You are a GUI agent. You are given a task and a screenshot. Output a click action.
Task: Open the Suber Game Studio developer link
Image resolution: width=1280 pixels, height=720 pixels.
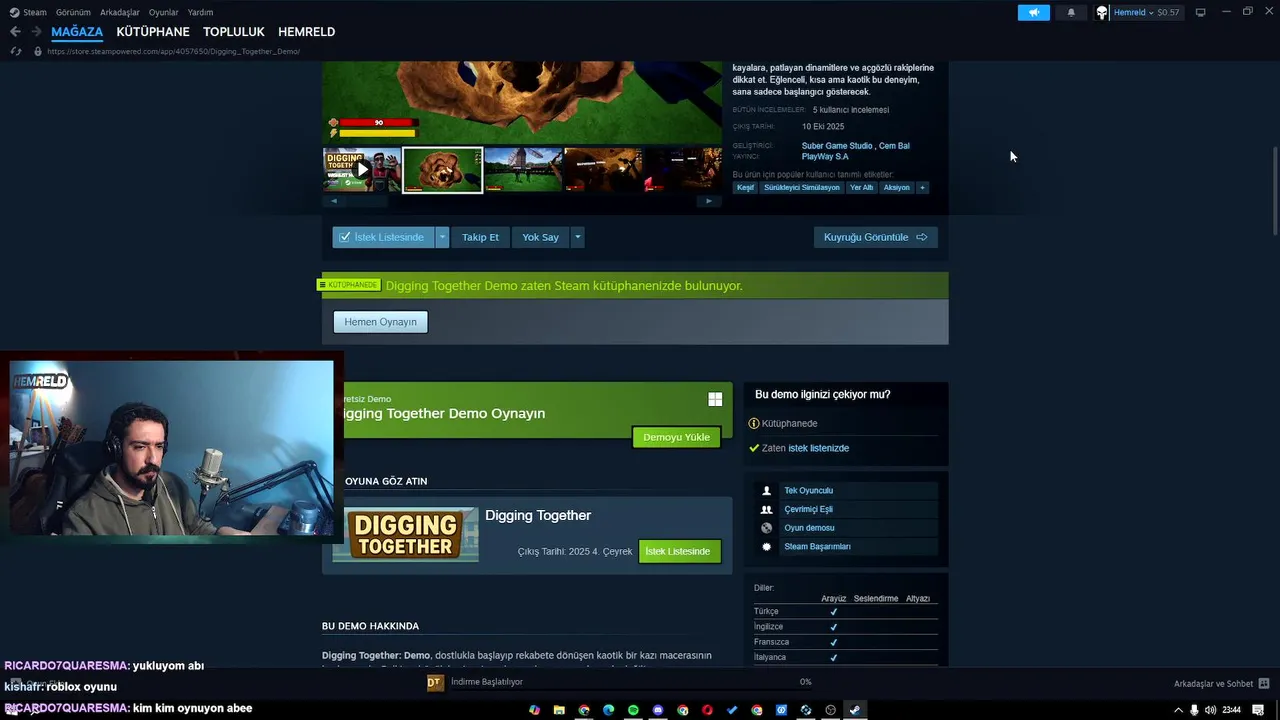click(x=837, y=146)
